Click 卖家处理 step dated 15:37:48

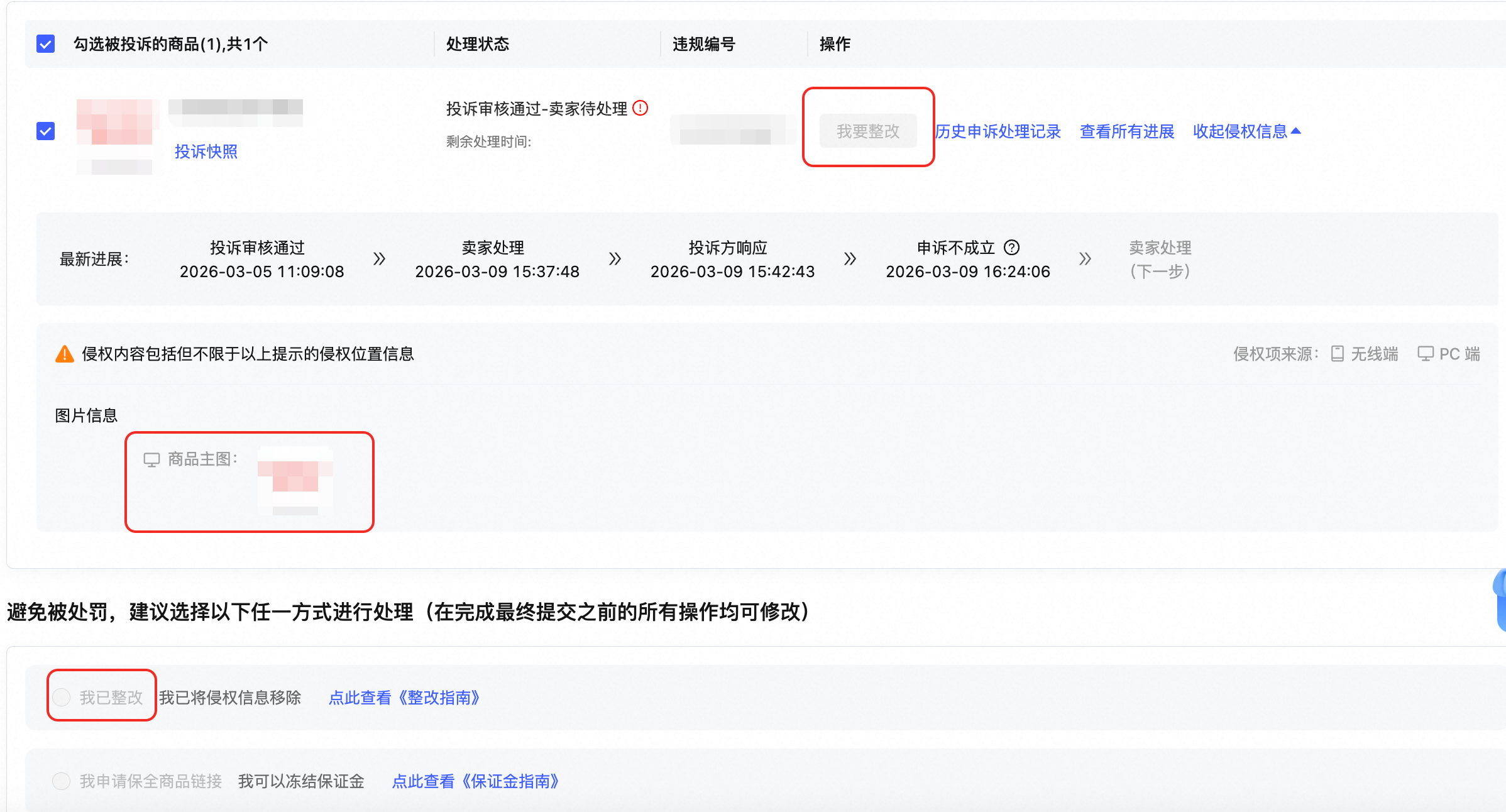coord(497,260)
